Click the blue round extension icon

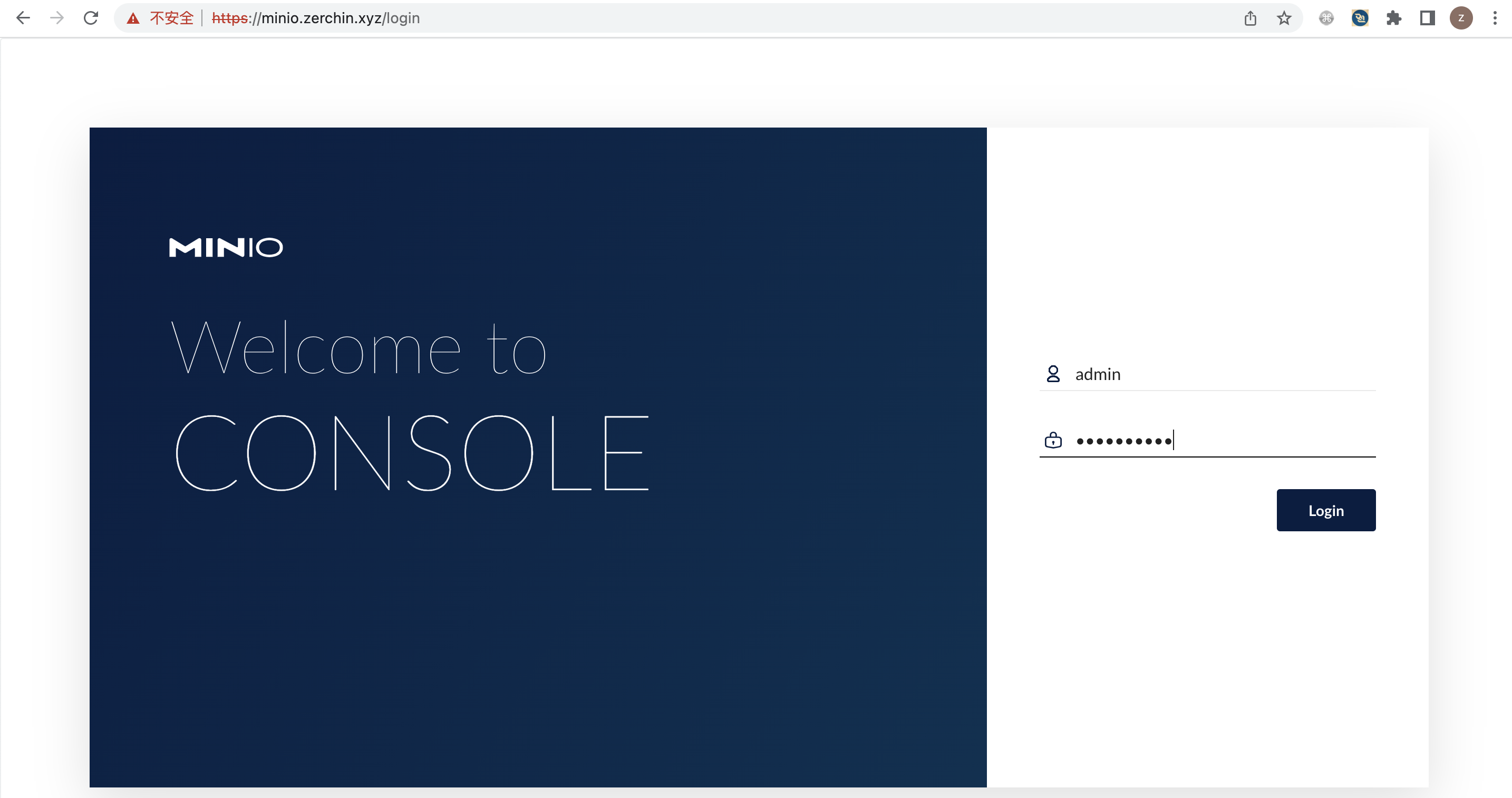(1360, 18)
